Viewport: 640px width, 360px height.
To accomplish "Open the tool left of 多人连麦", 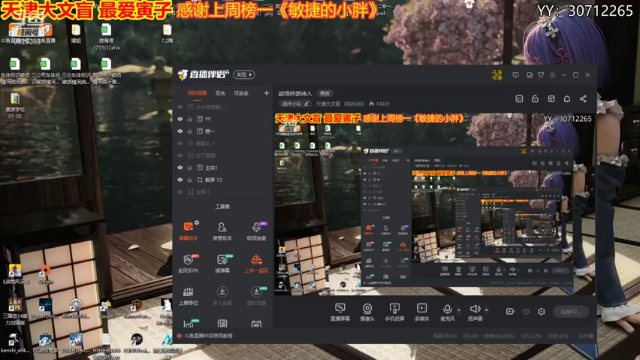I will [x=188, y=296].
